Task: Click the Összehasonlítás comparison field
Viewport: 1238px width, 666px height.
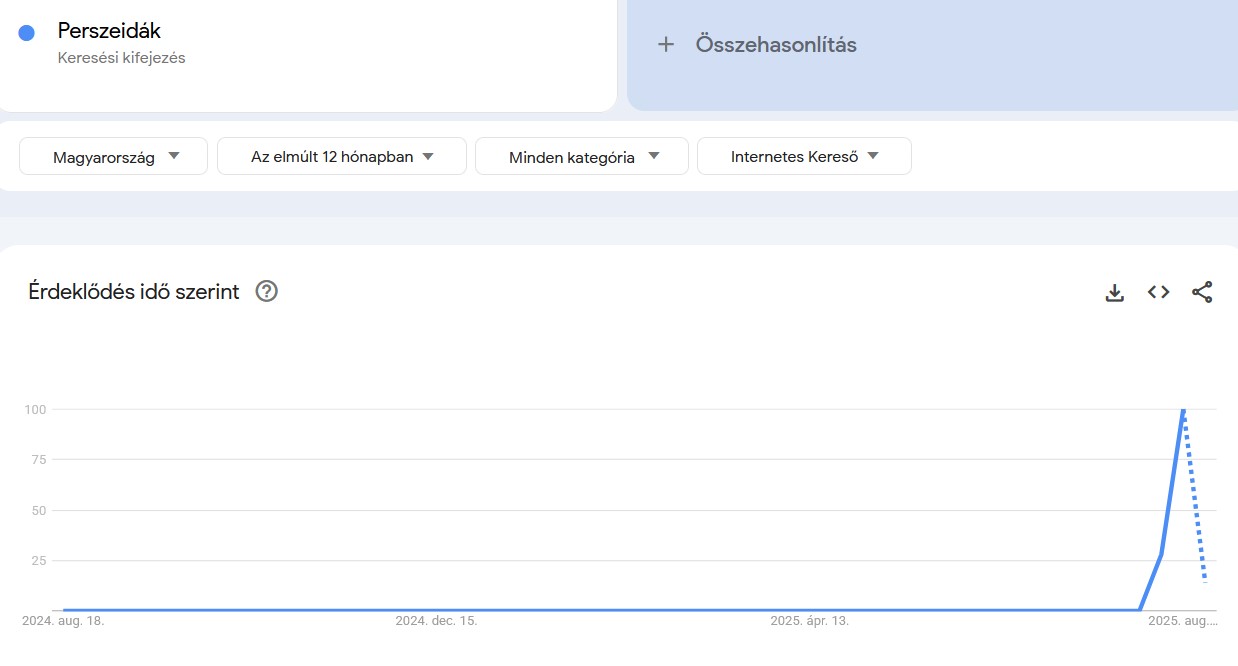Action: 775,44
